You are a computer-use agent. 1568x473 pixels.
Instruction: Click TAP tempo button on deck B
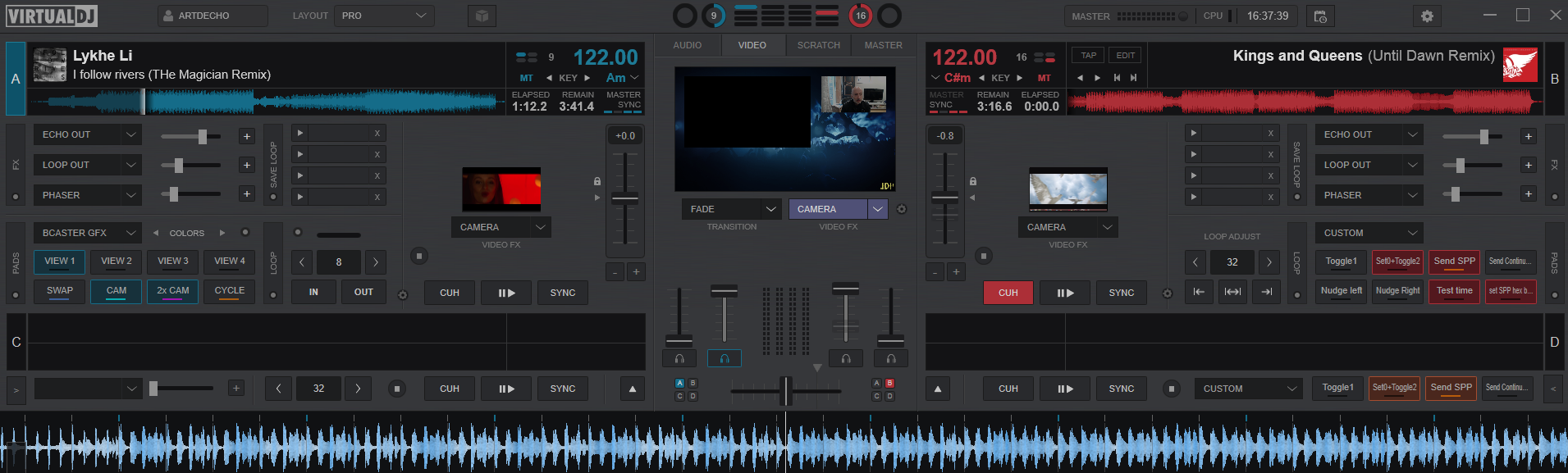pos(1089,56)
